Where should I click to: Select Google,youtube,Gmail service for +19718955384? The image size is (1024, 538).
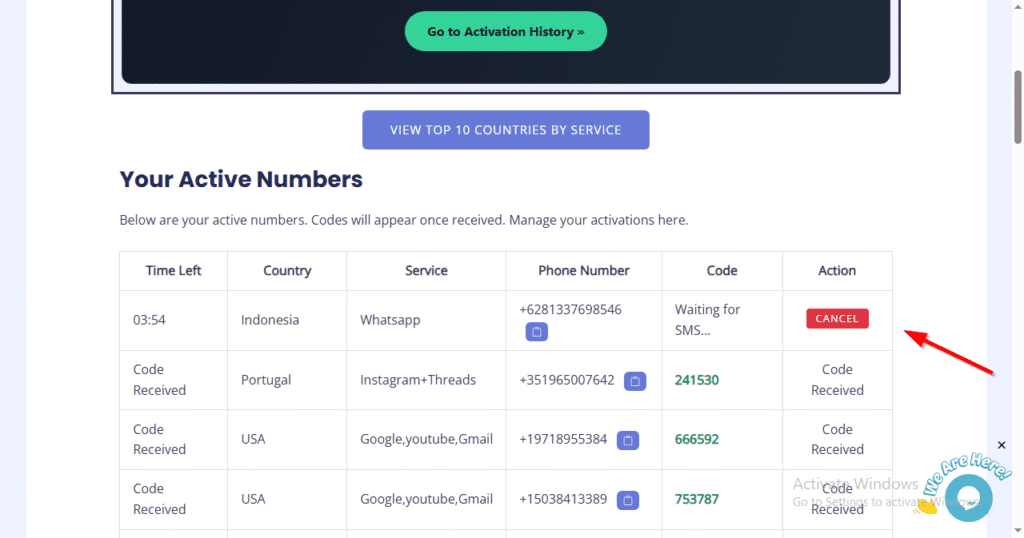tap(426, 439)
